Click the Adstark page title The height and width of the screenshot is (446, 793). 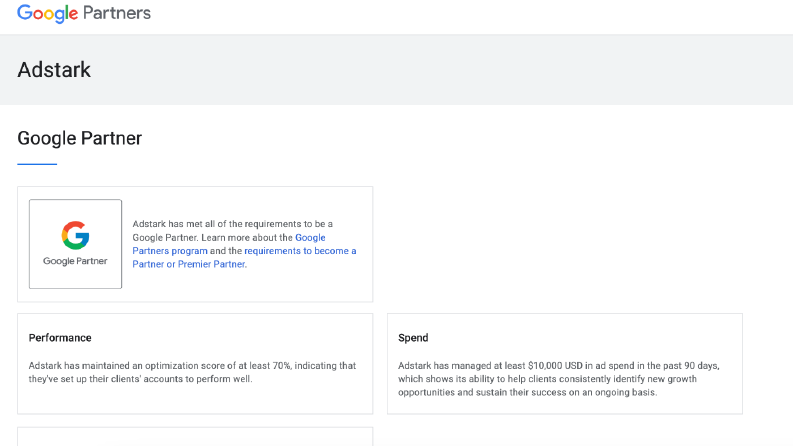pyautogui.click(x=54, y=70)
